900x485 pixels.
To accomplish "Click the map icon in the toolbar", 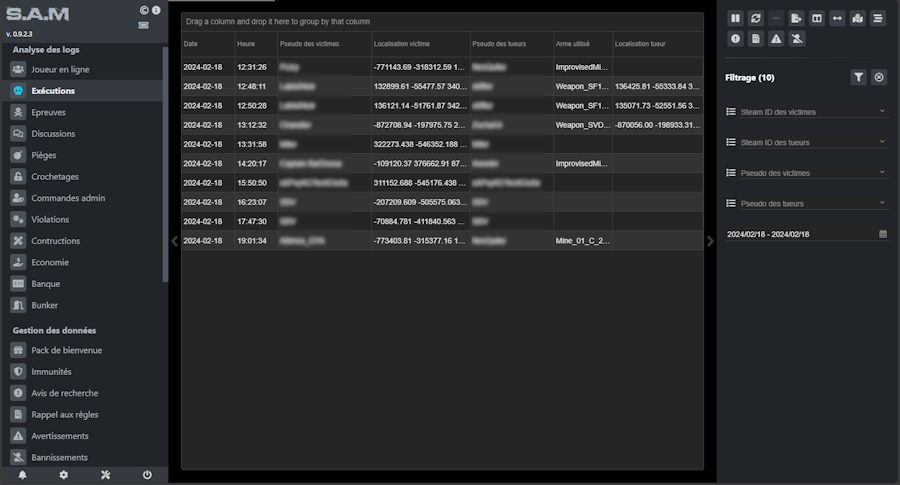I will [858, 18].
